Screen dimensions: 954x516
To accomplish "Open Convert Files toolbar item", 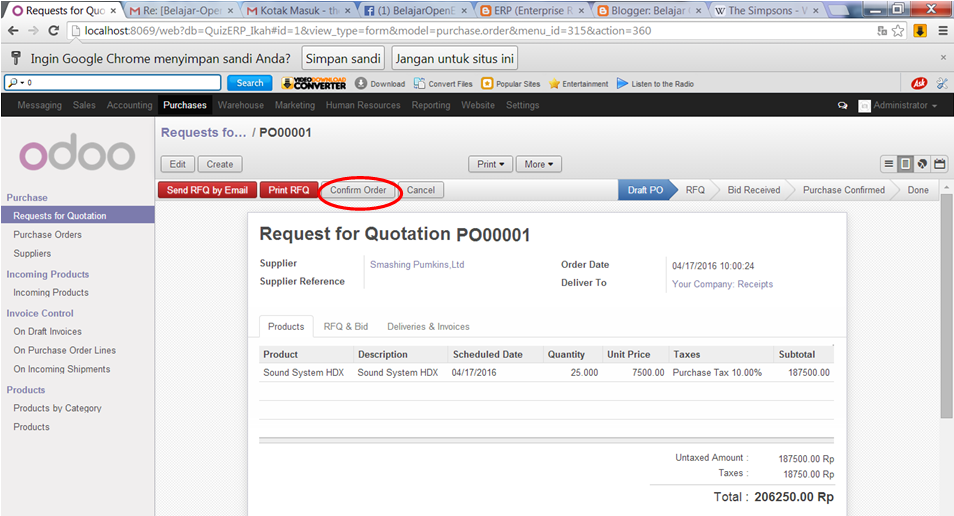I will pos(444,83).
